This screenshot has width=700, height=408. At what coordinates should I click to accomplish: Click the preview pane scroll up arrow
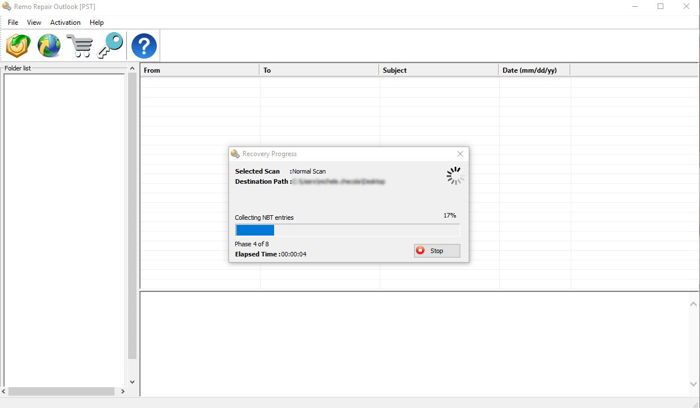point(693,304)
